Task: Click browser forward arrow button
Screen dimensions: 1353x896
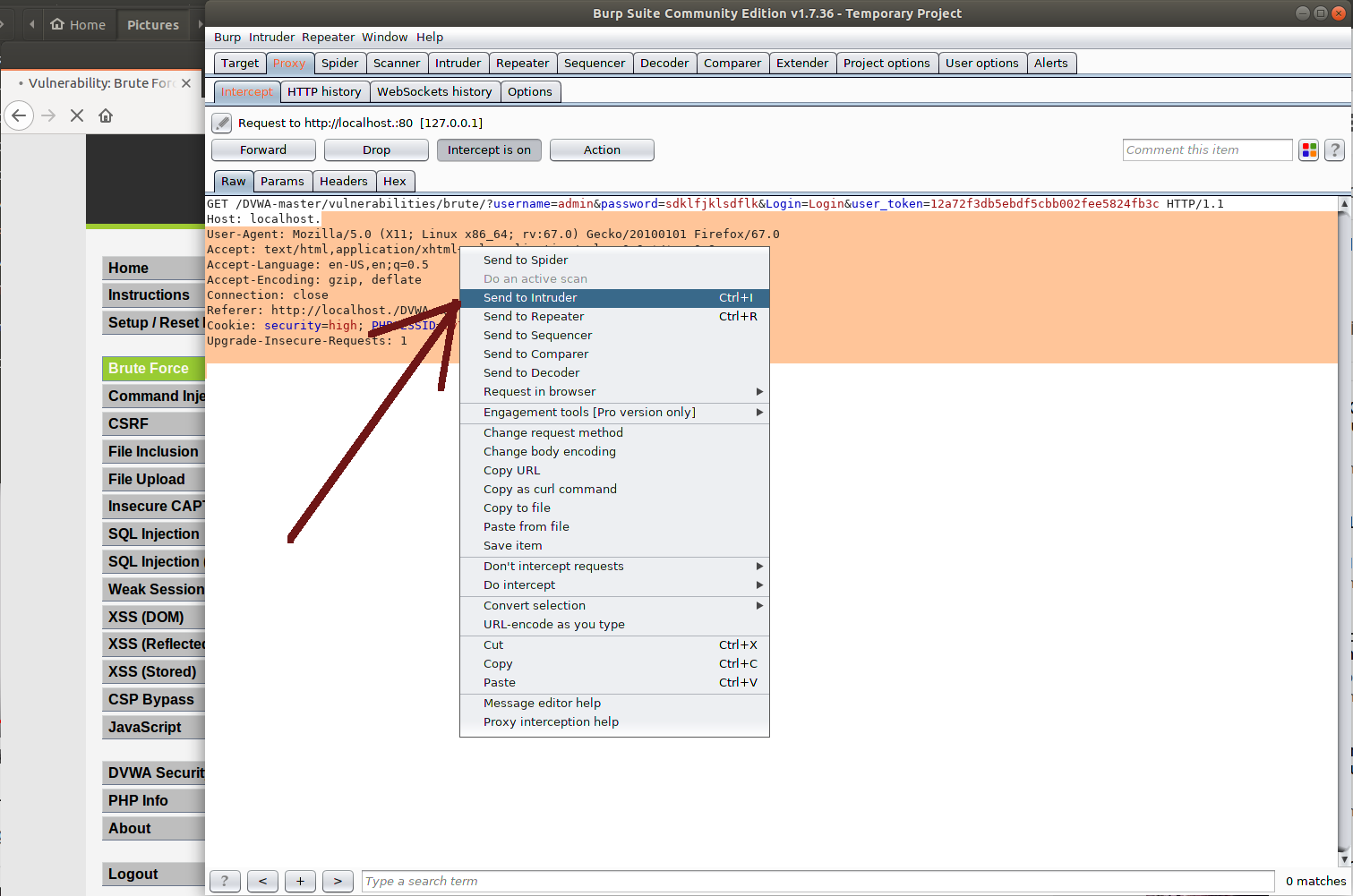Action: pyautogui.click(x=48, y=115)
